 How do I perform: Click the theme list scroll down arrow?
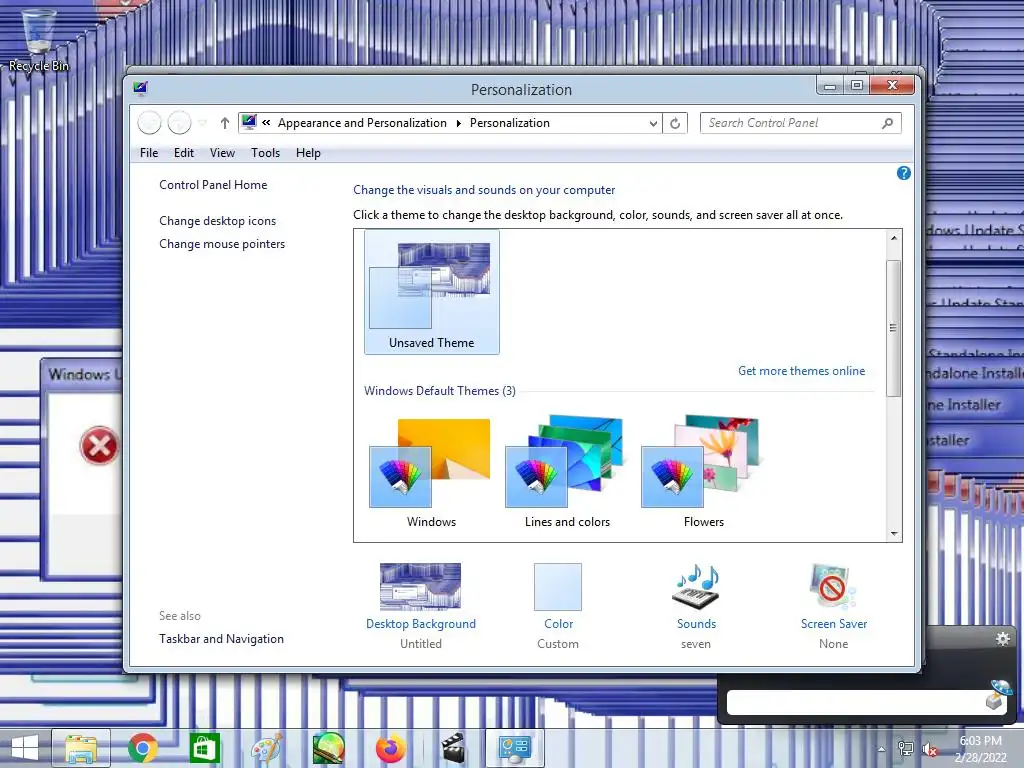pyautogui.click(x=894, y=534)
